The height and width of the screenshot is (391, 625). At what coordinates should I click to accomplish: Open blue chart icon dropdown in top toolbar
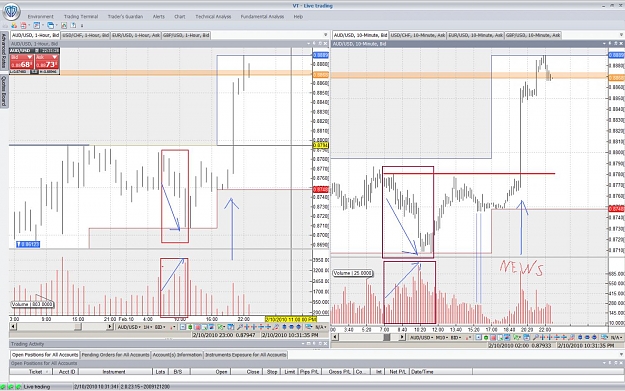(43, 26)
